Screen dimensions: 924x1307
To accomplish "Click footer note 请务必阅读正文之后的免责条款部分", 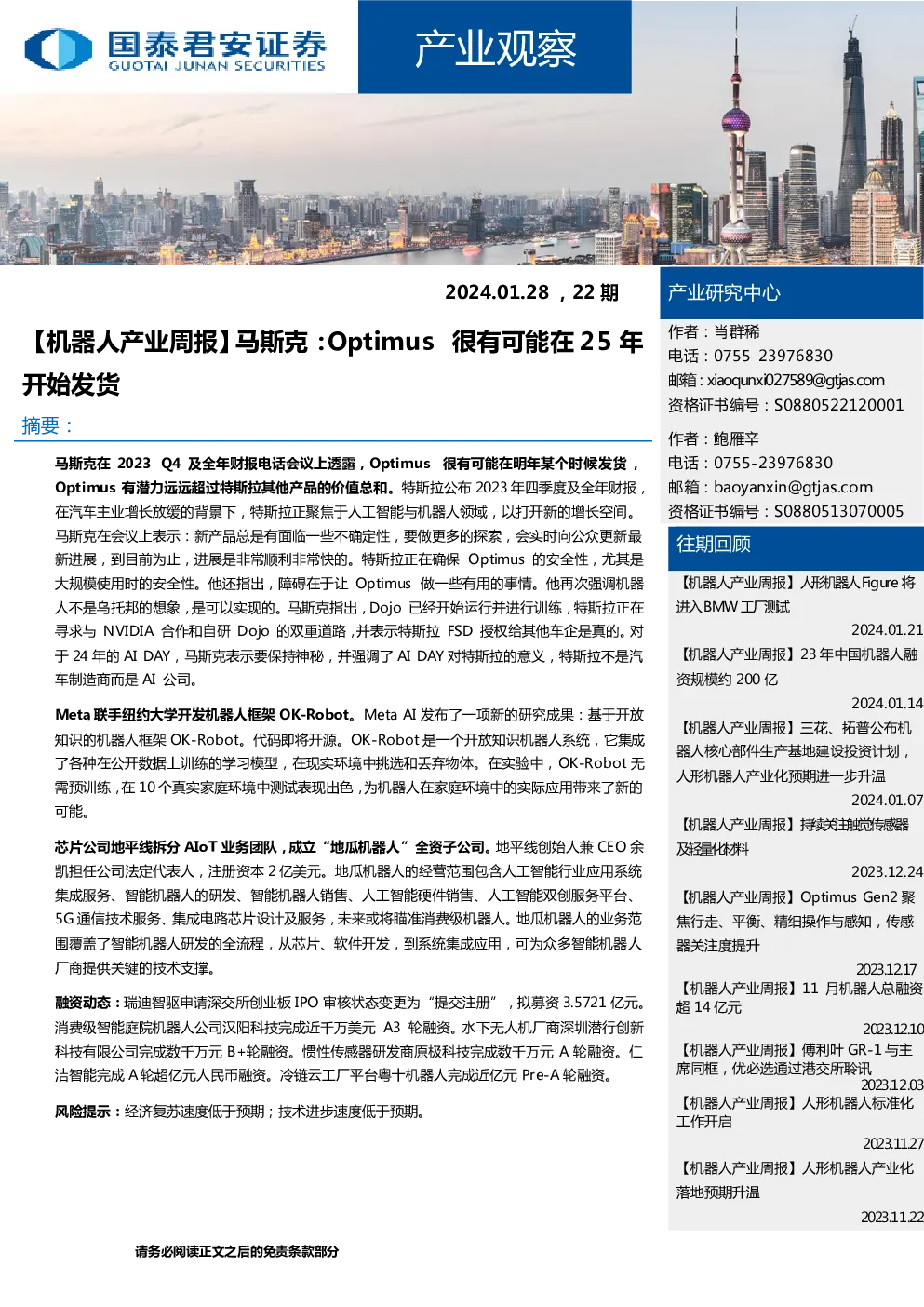I will (x=236, y=1252).
